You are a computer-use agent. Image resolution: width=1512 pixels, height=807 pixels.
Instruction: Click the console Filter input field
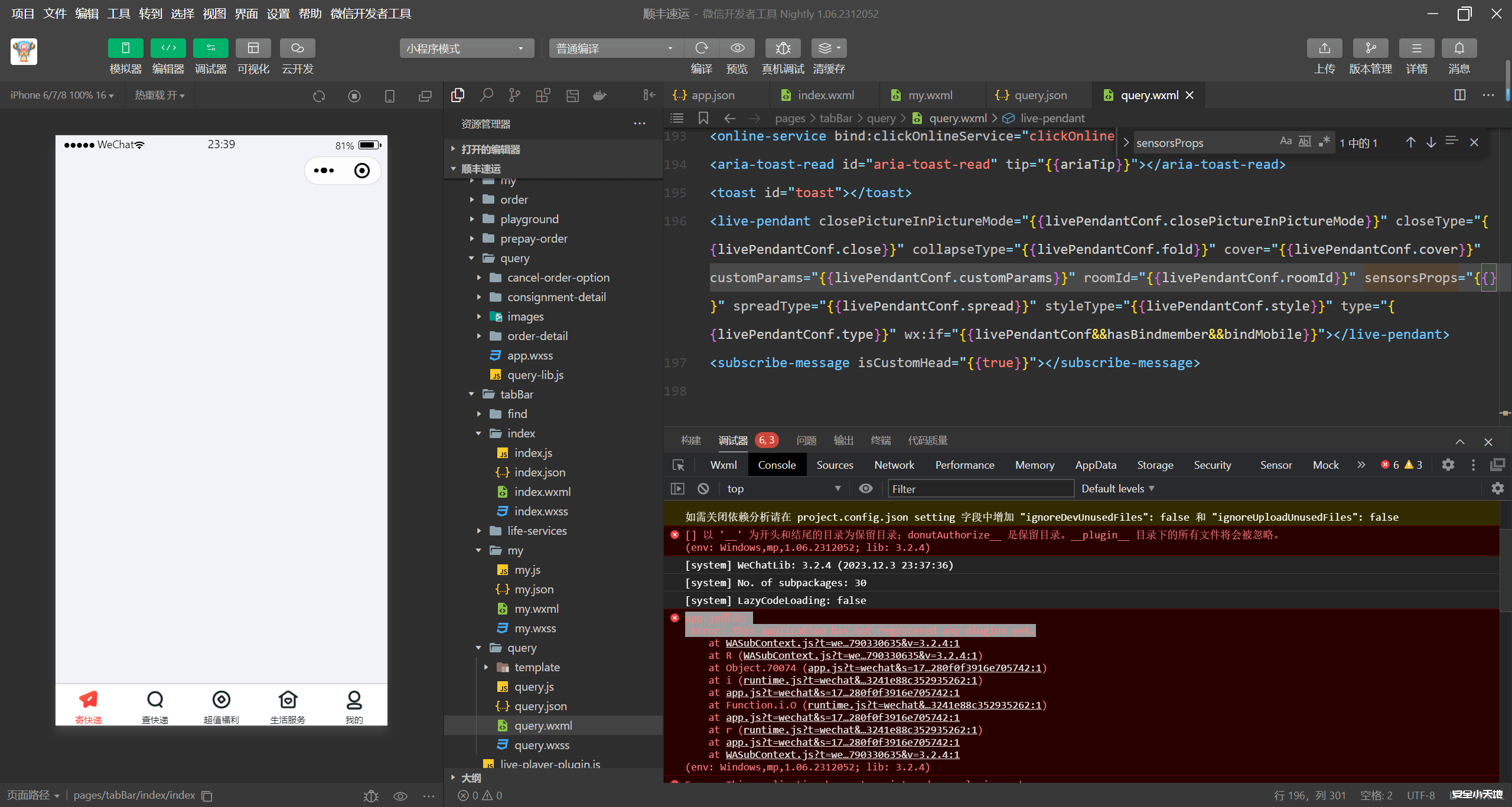980,489
